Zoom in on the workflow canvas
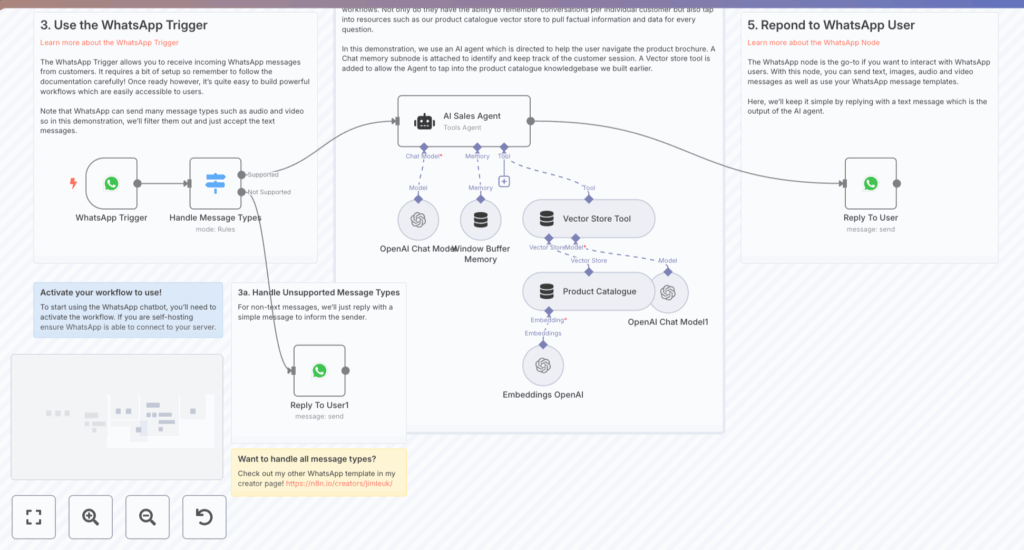Screen dimensions: 1024x550 point(90,517)
